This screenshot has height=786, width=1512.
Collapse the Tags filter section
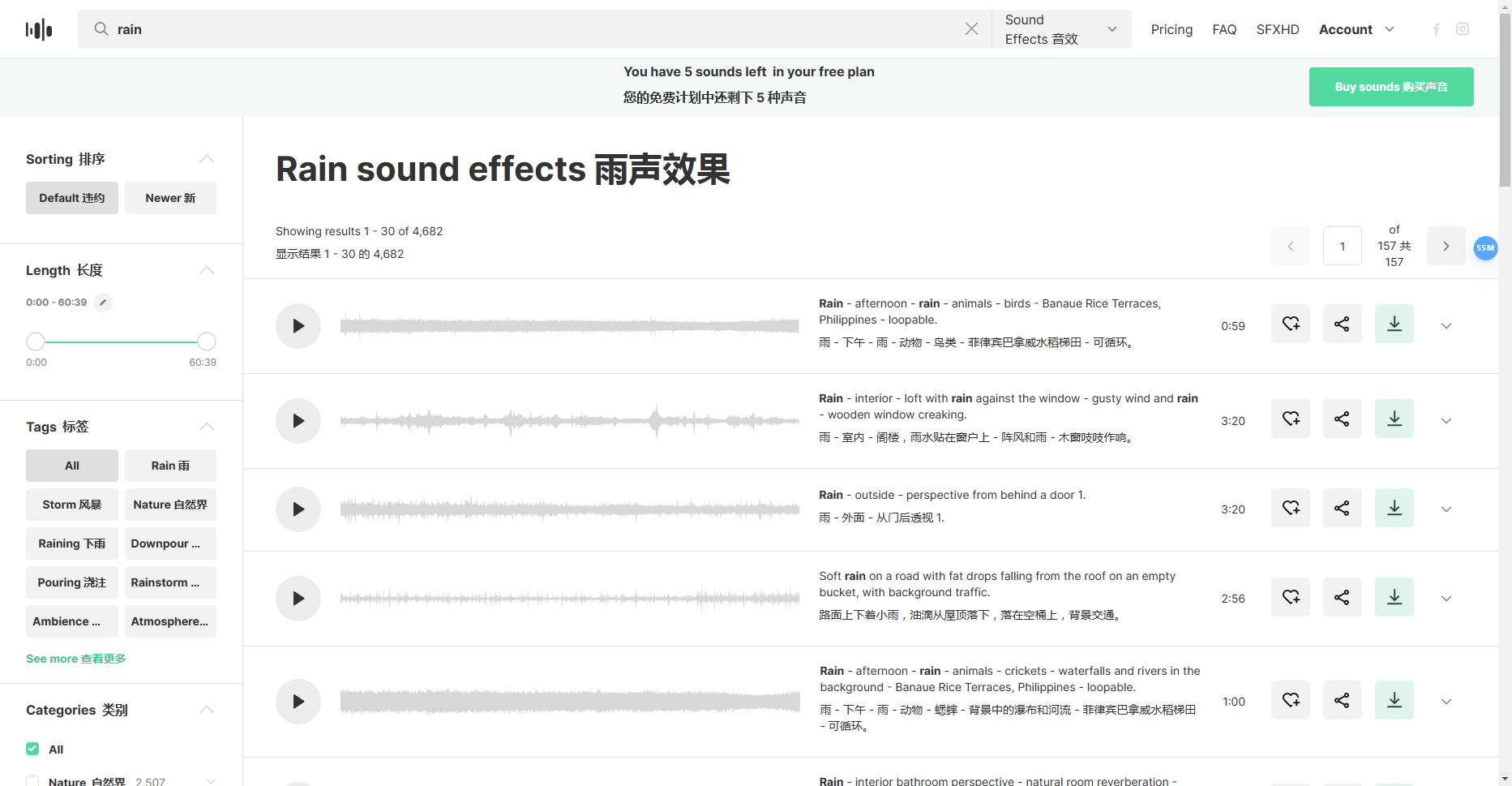[x=207, y=426]
